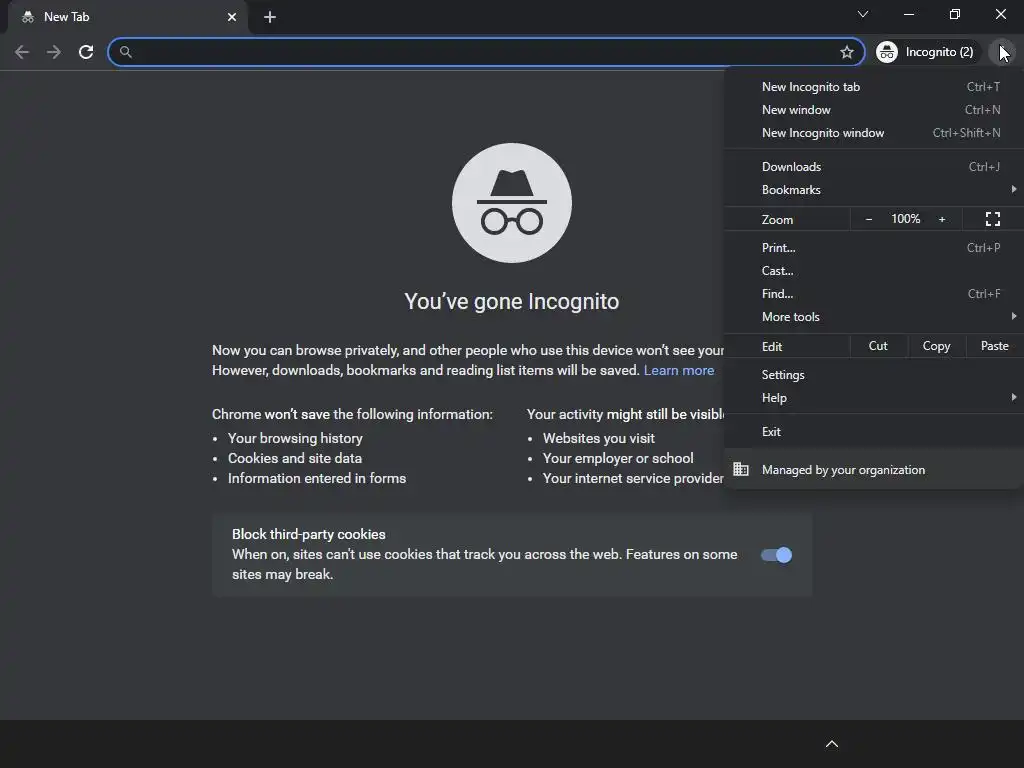Increase zoom with plus button
This screenshot has width=1024, height=768.
(942, 219)
